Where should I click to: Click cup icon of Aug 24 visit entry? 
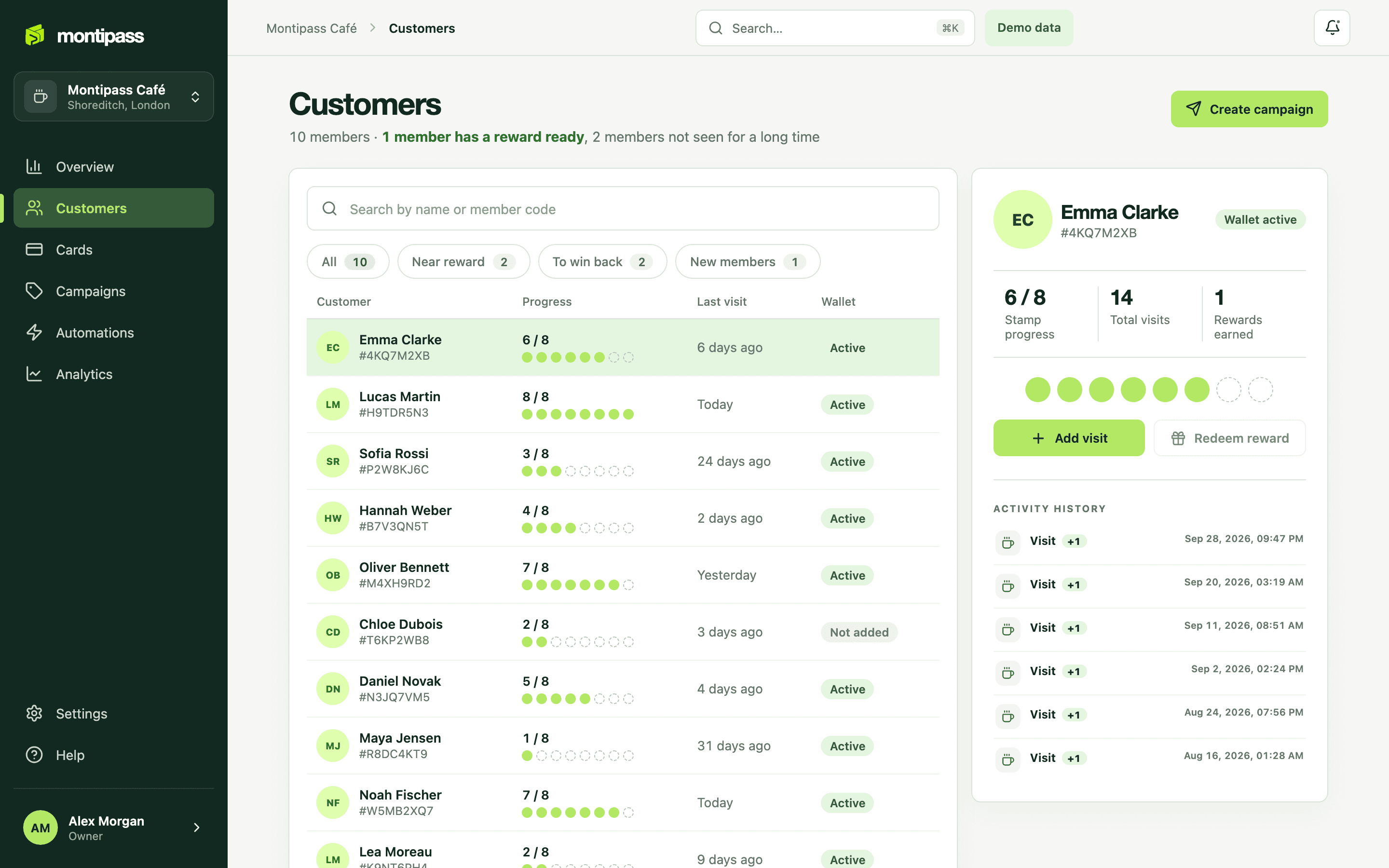tap(1008, 716)
